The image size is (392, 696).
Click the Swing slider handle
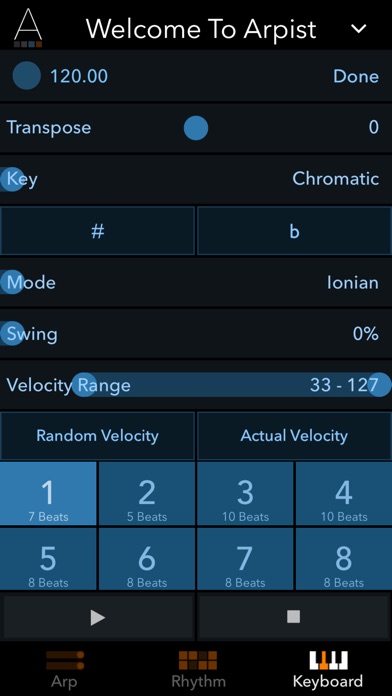tap(12, 333)
